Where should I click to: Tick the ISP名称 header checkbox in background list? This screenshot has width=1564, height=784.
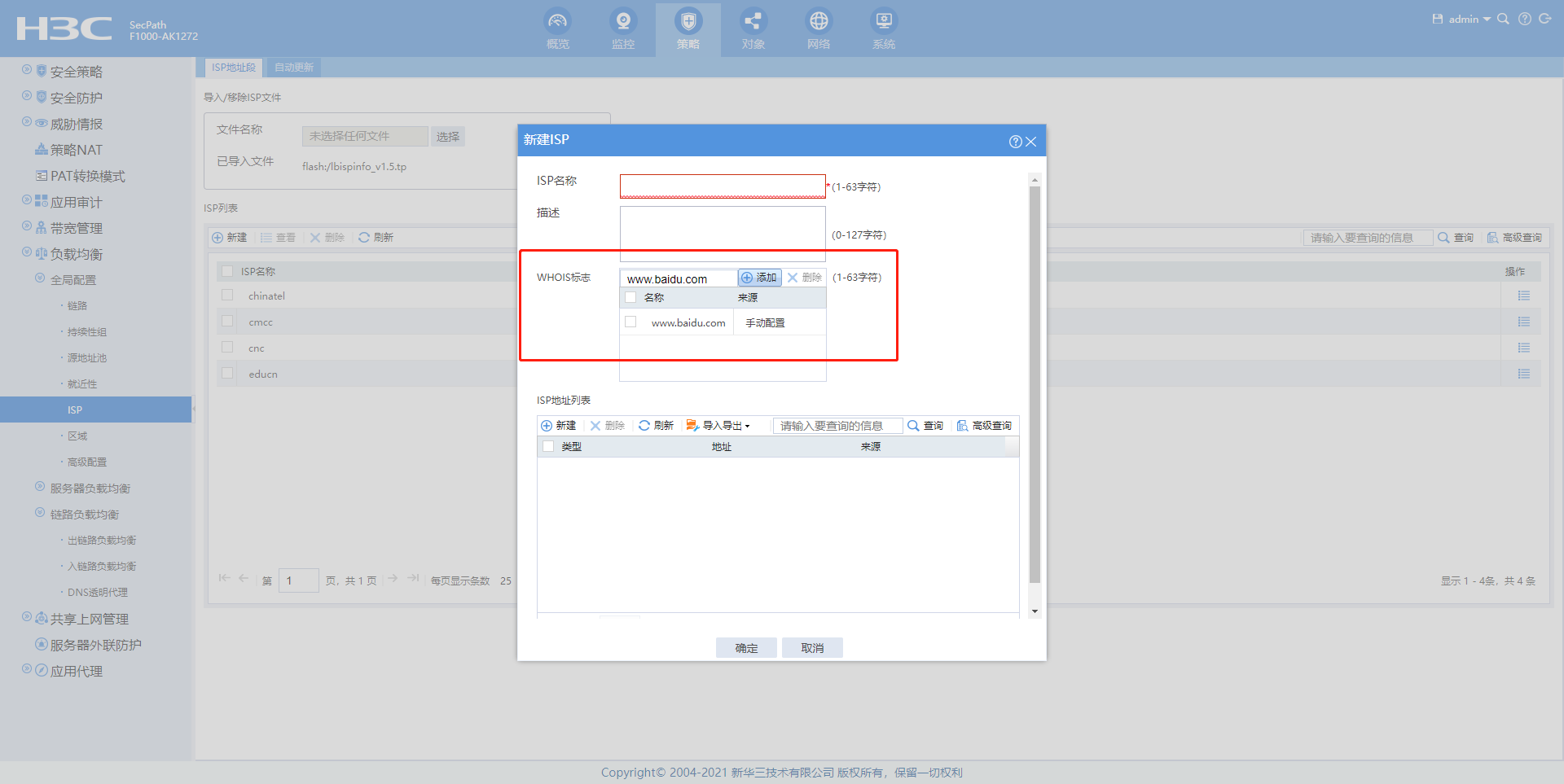(227, 271)
